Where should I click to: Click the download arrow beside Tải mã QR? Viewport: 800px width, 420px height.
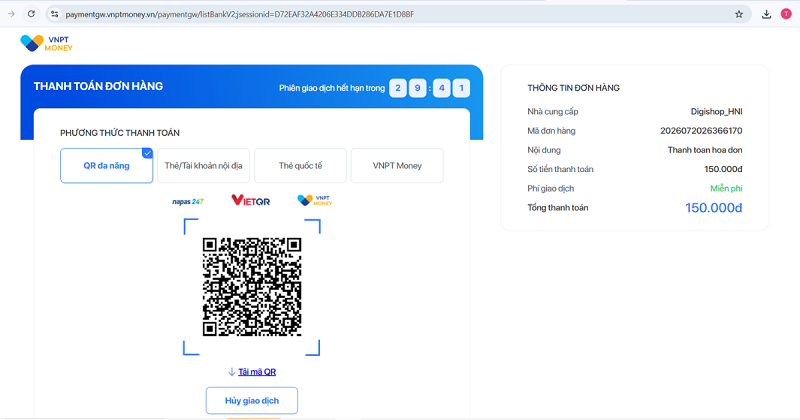[232, 372]
